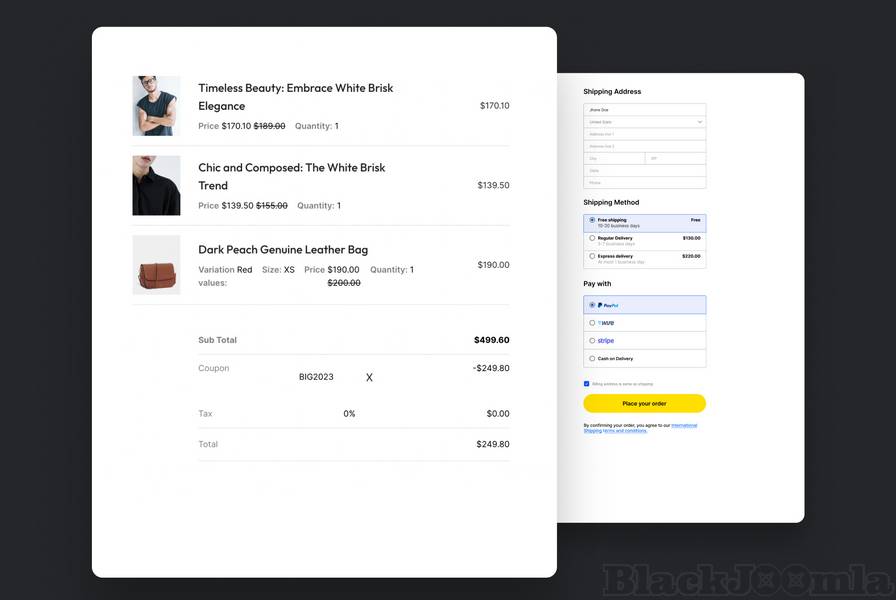Image resolution: width=896 pixels, height=600 pixels.
Task: Select Cash on Delivery payment method
Action: pyautogui.click(x=592, y=358)
